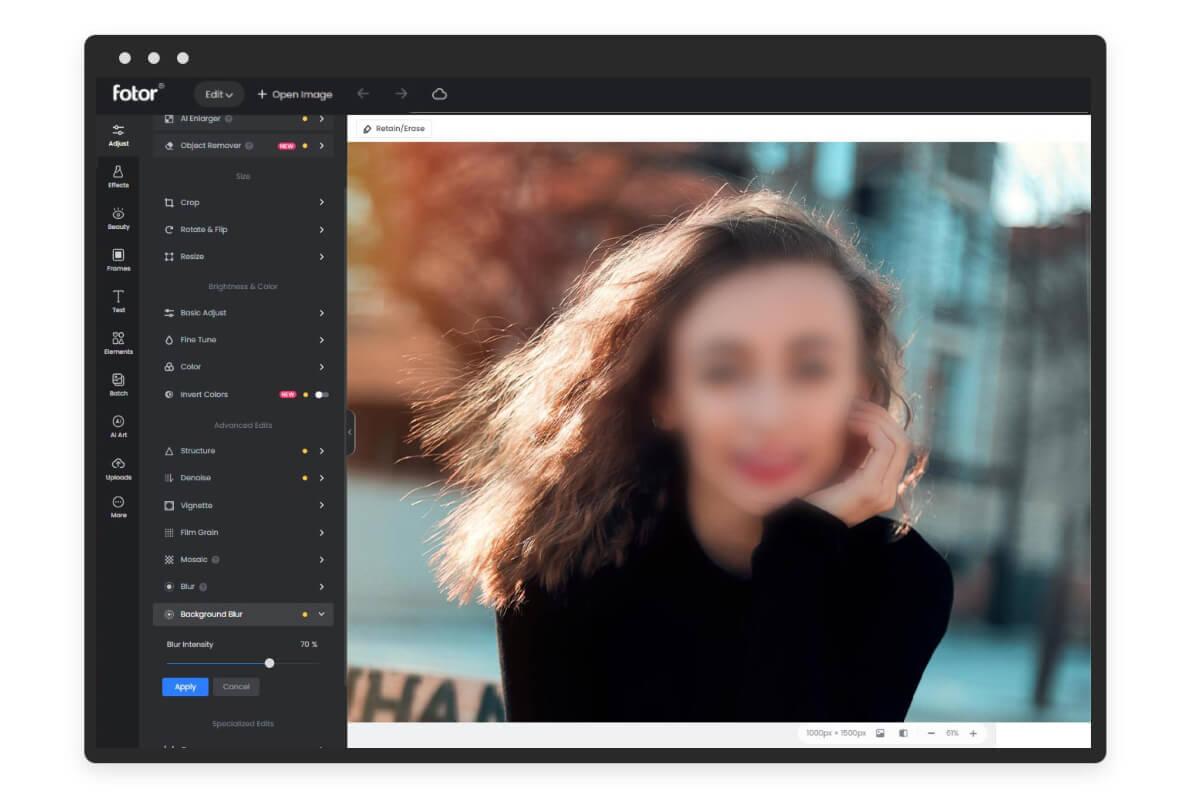
Task: Expand the Basic Adjust chevron
Action: pyautogui.click(x=321, y=313)
